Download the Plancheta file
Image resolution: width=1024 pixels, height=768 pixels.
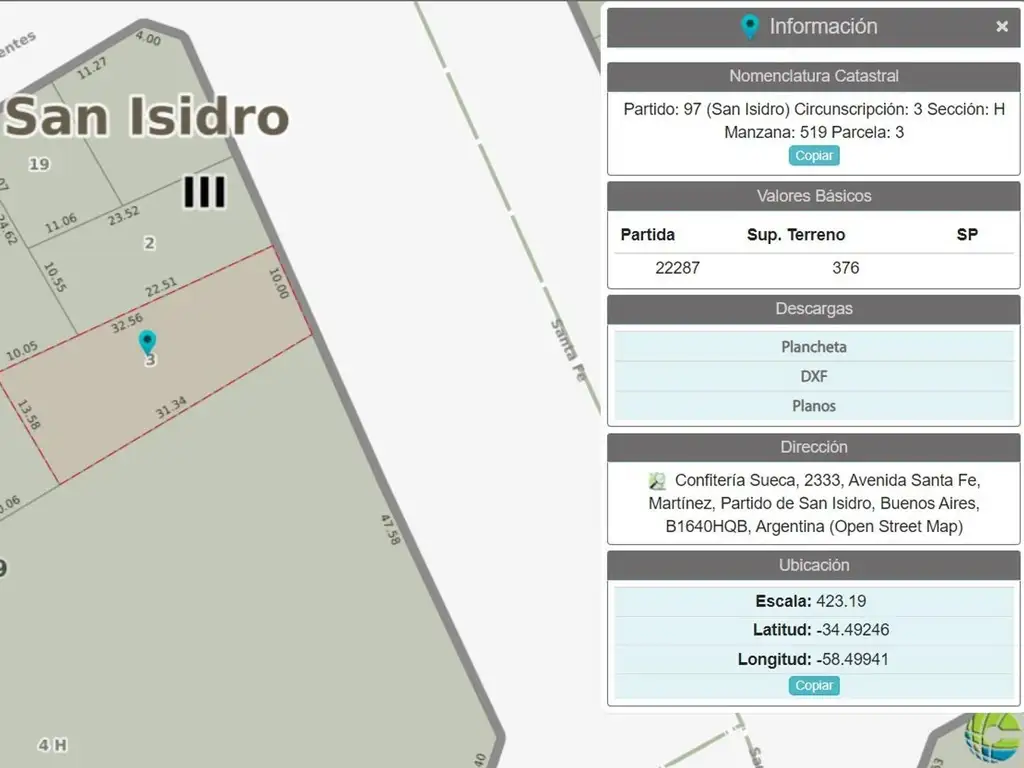[814, 347]
